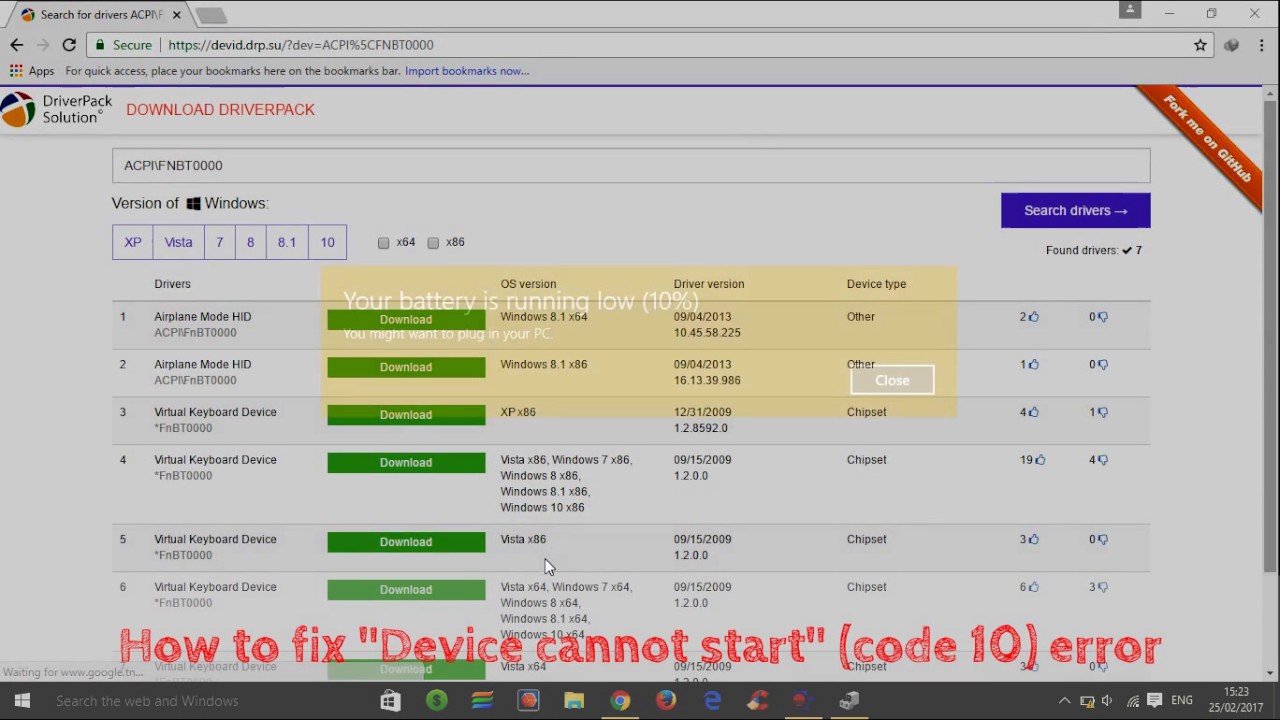Open Firefox from the taskbar
Screen dimensions: 1280x720
click(x=666, y=701)
